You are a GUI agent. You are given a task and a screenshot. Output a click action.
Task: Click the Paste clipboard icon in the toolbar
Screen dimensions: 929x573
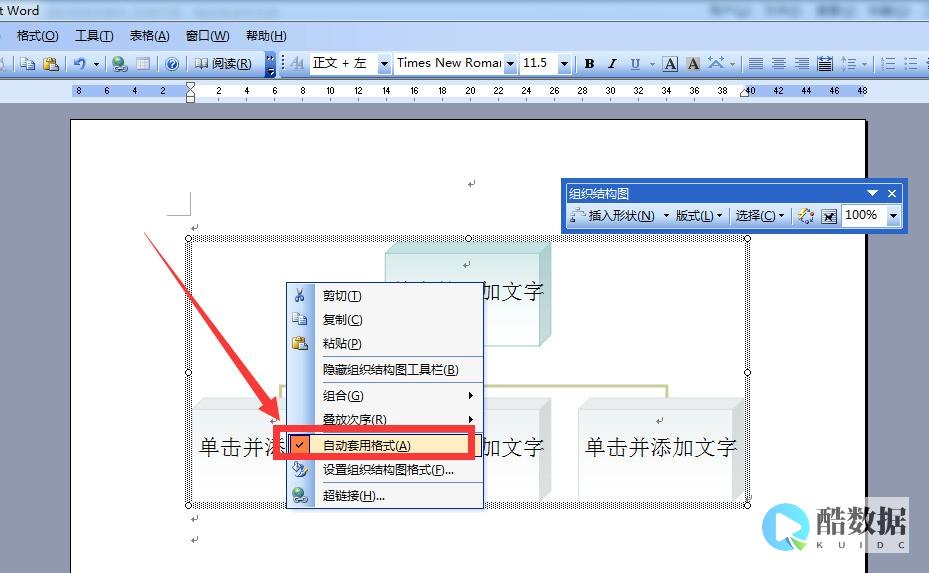[x=52, y=63]
